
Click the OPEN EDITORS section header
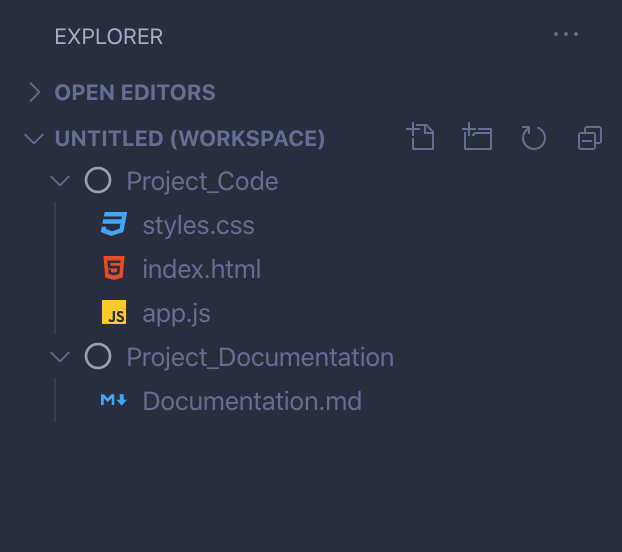pos(135,92)
